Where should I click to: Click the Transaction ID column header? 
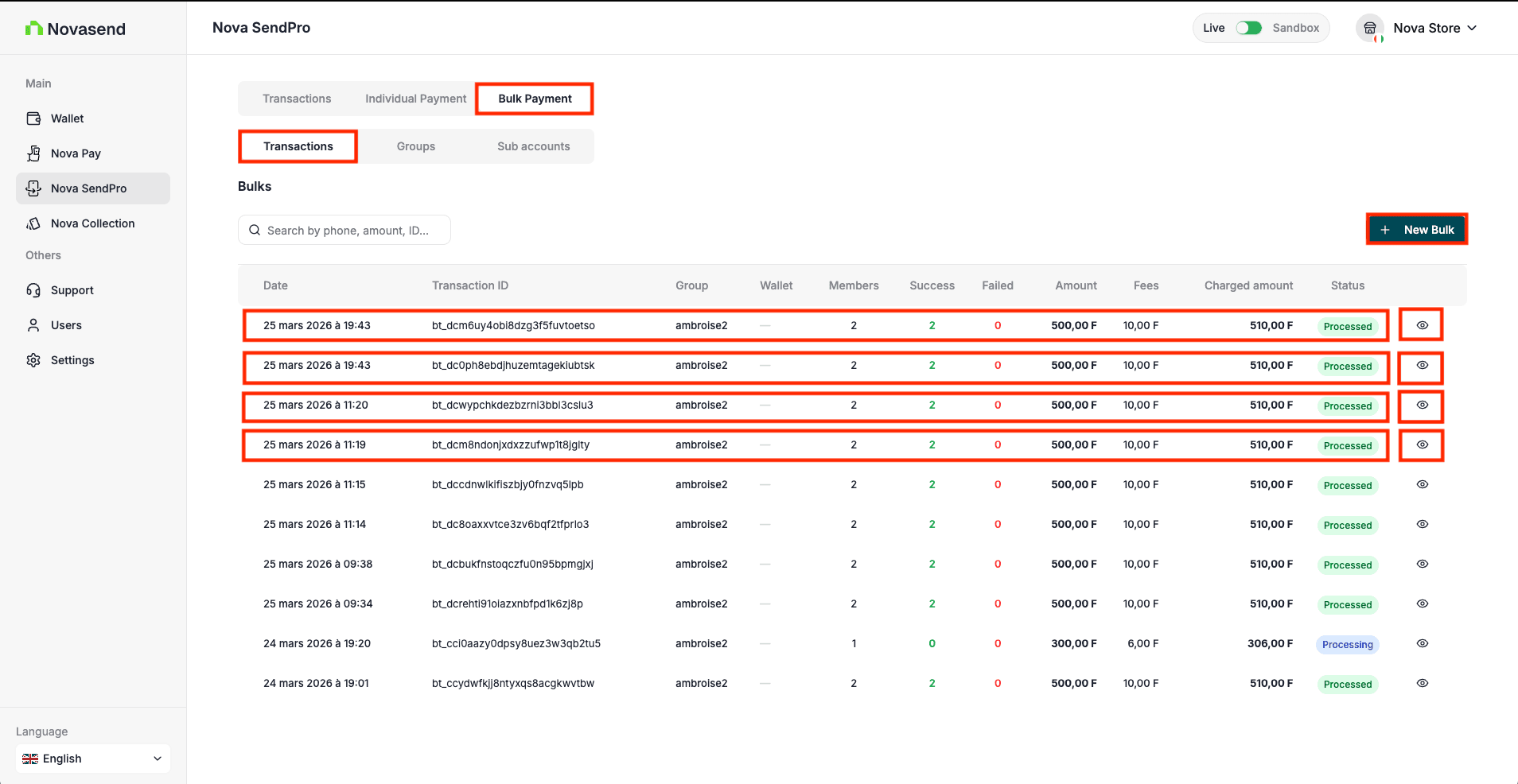click(470, 285)
